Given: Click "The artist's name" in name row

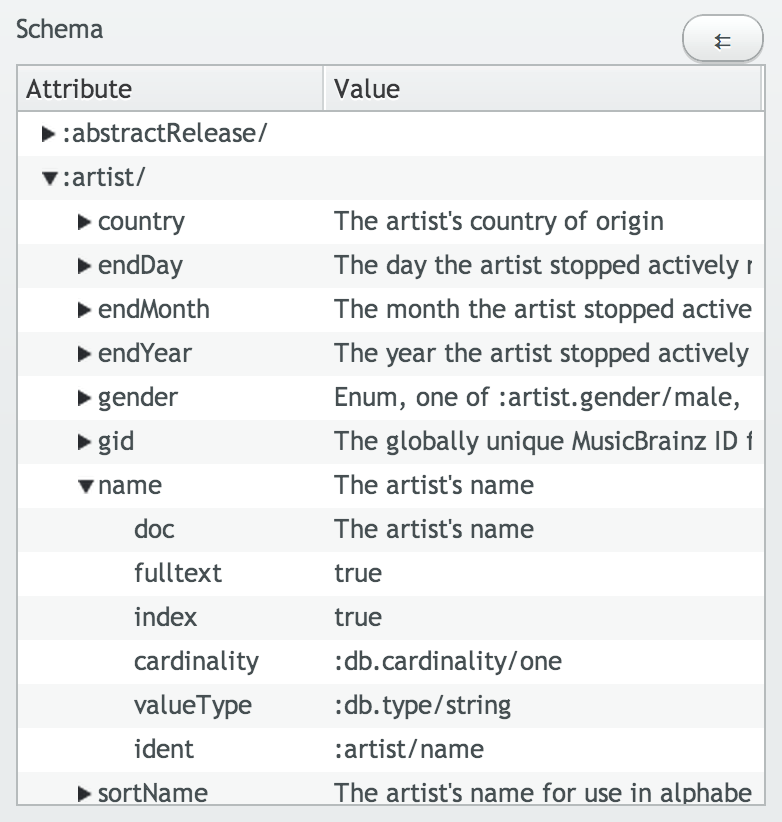Looking at the screenshot, I should [x=434, y=485].
